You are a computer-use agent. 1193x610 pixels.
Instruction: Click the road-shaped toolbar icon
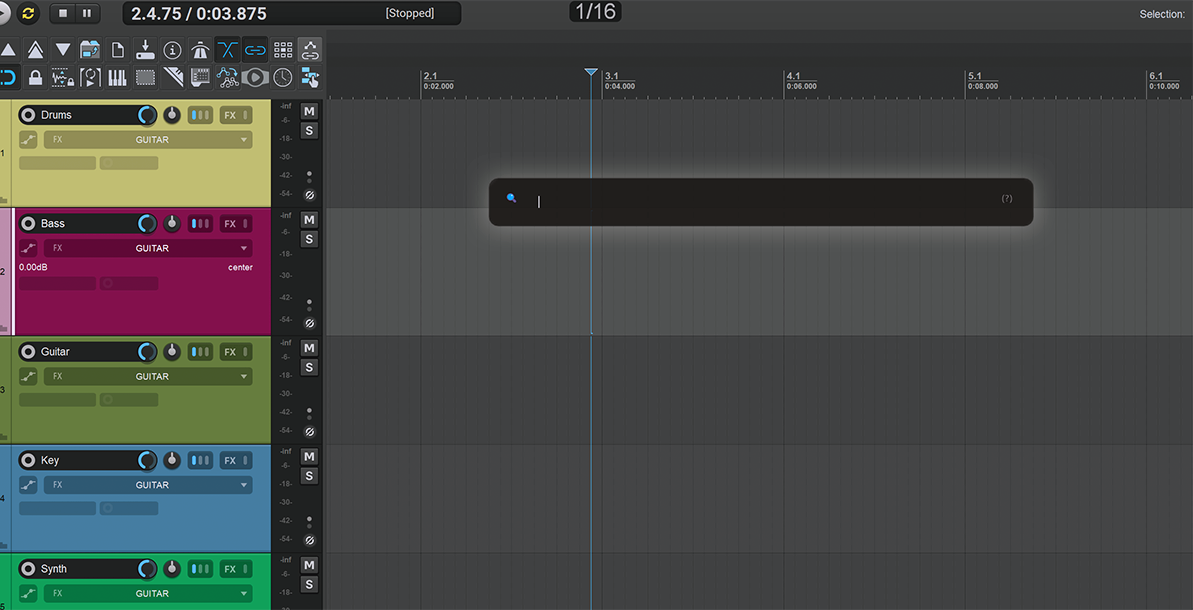(200, 50)
